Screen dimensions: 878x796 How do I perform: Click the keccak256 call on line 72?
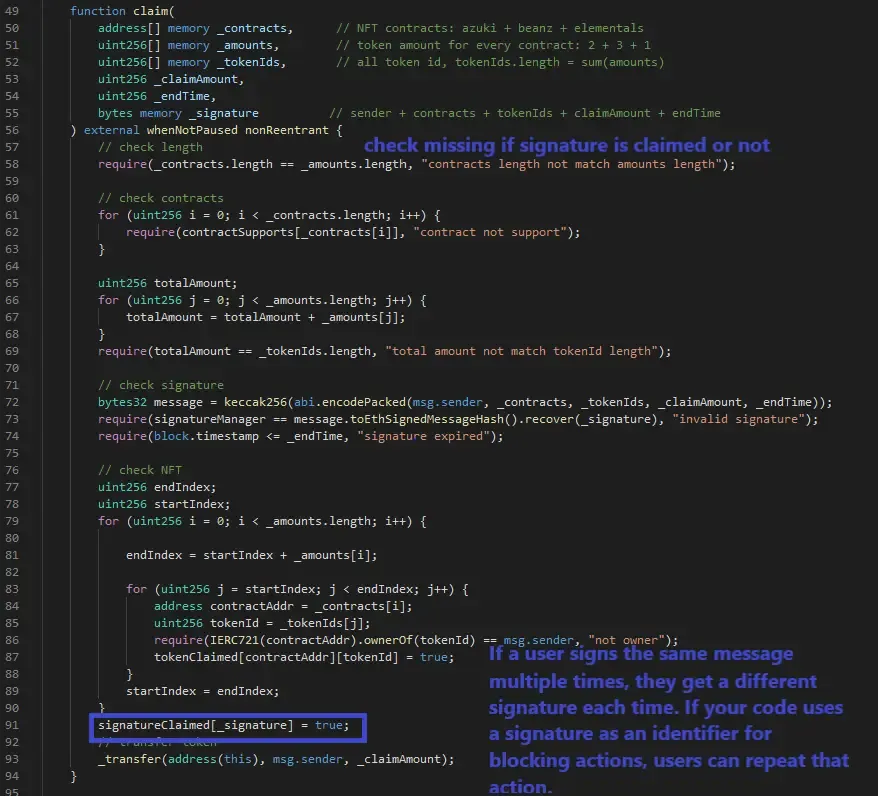point(258,401)
